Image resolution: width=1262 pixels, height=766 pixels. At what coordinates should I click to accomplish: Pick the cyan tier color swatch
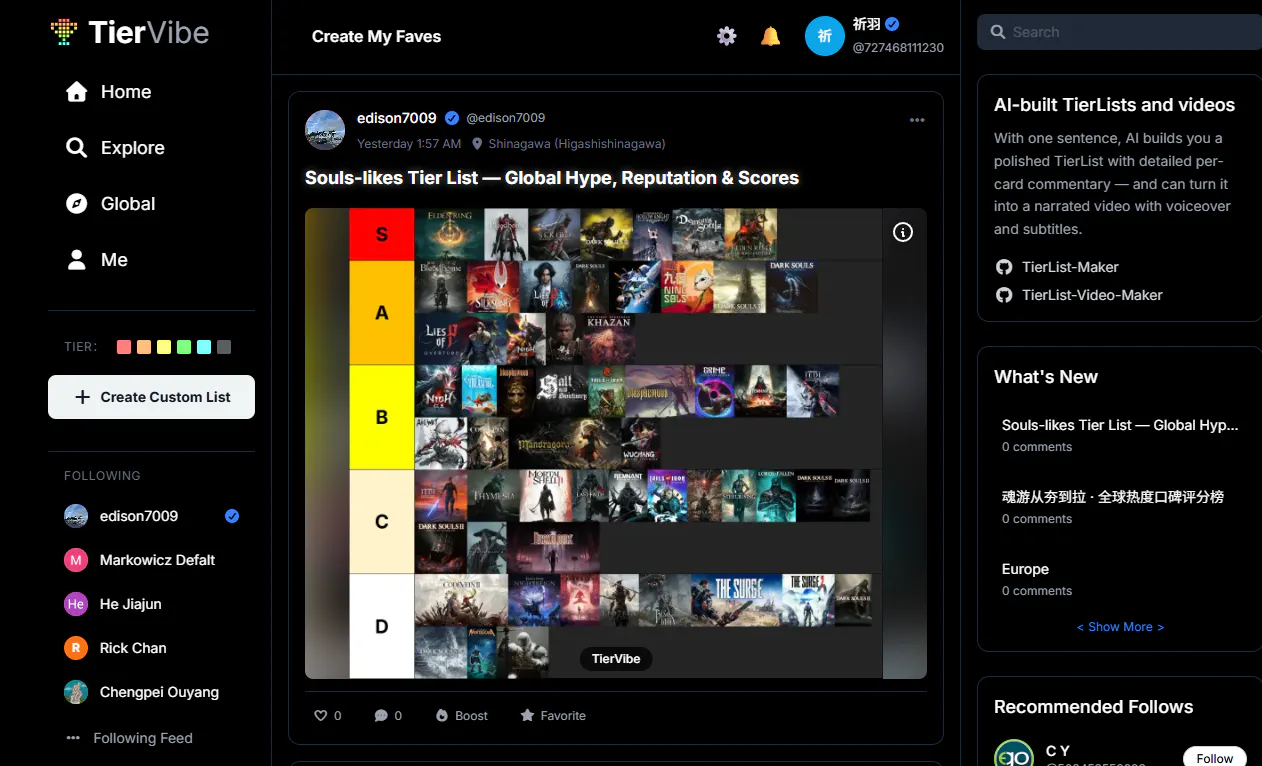pos(204,347)
